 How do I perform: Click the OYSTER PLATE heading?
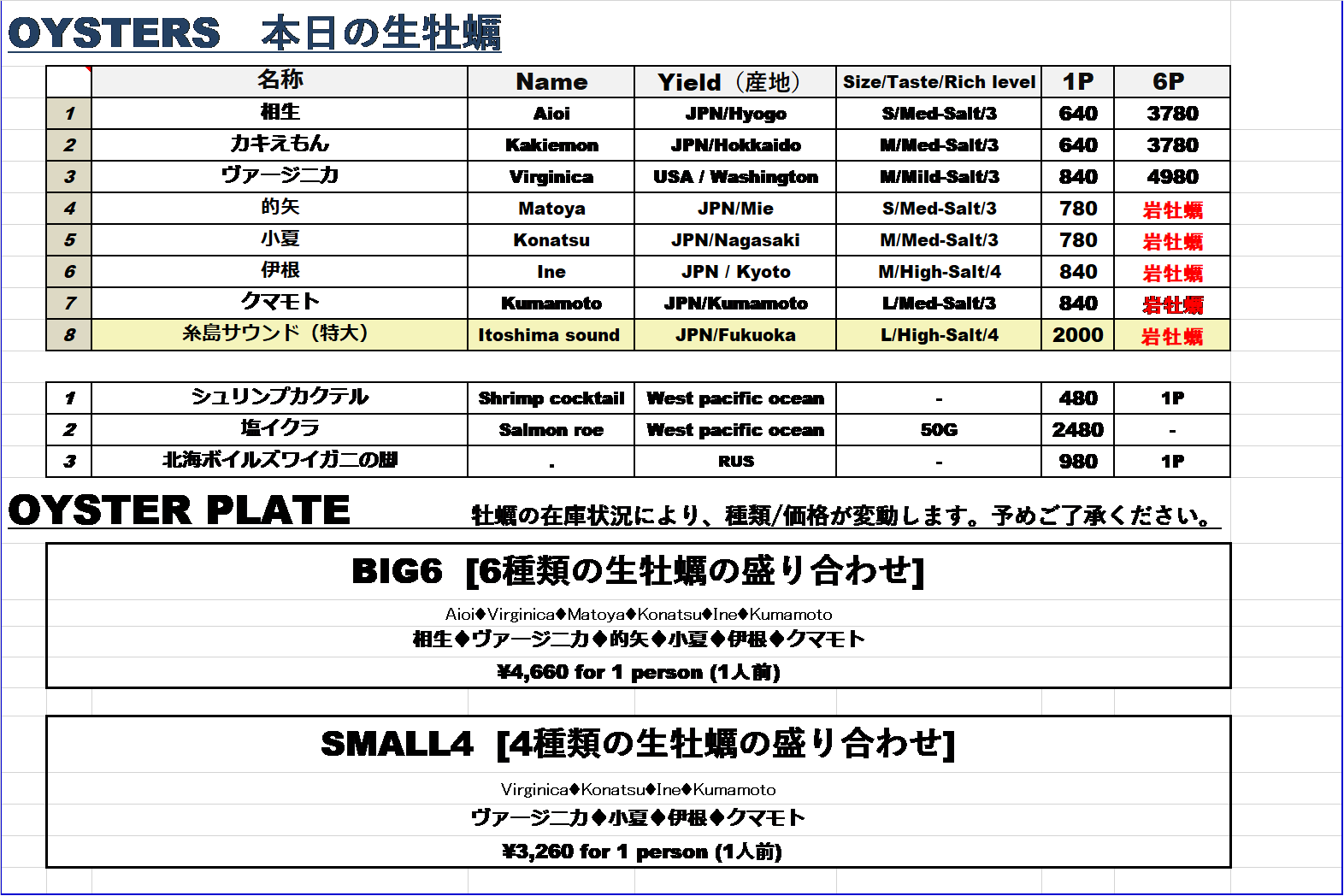[x=180, y=510]
